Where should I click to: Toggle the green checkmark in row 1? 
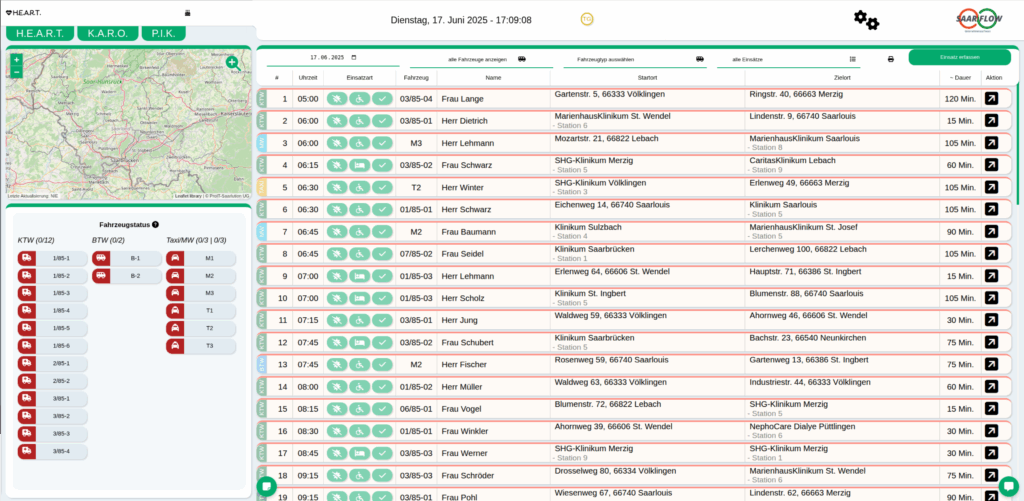coord(382,99)
